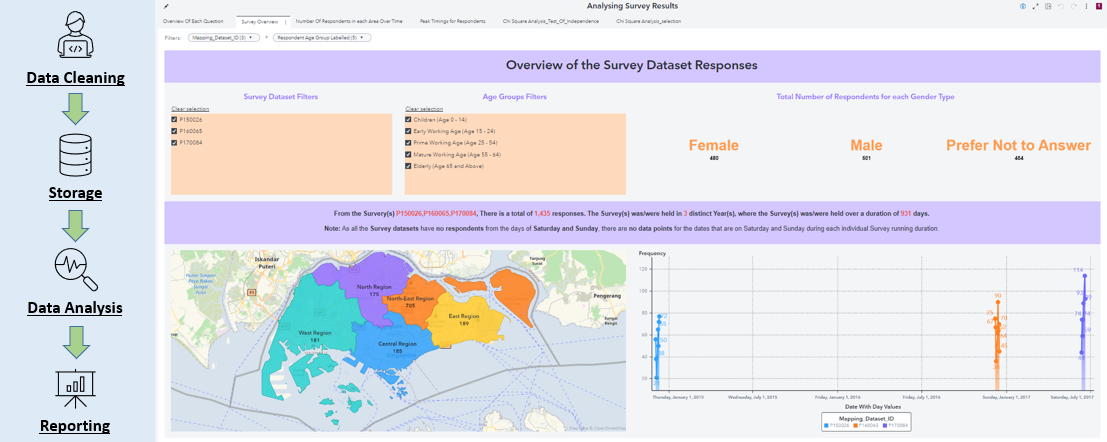Open Survey Overview tab options dots
Screen dimensions: 1107x442
[x=285, y=22]
